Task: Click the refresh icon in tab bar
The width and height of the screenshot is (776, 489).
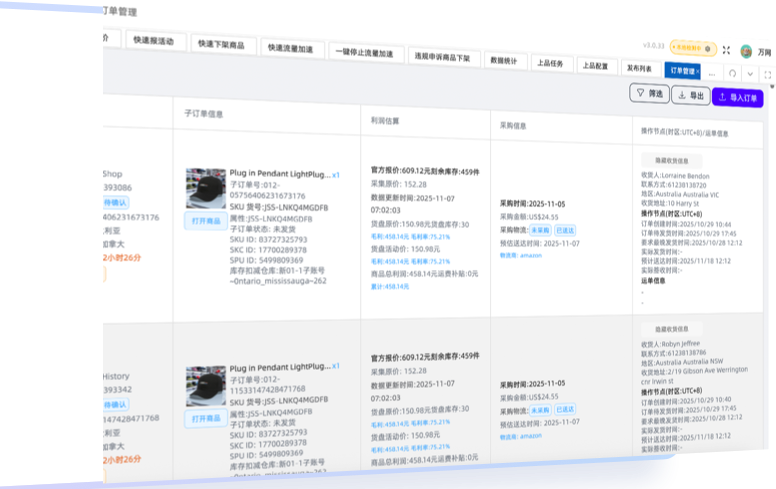Action: tap(732, 74)
